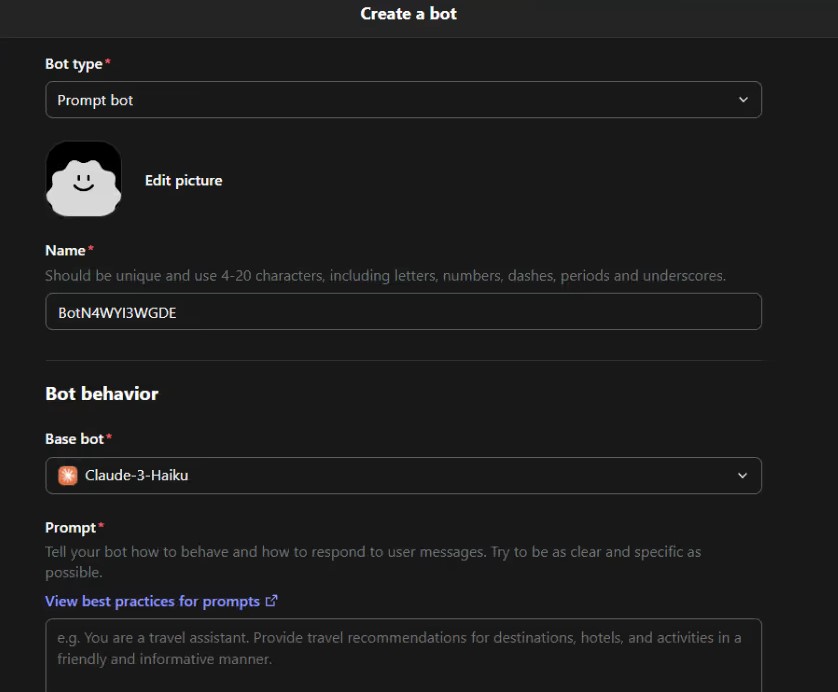The width and height of the screenshot is (838, 692).
Task: Click the placeholder travel assistant example text
Action: pyautogui.click(x=400, y=646)
